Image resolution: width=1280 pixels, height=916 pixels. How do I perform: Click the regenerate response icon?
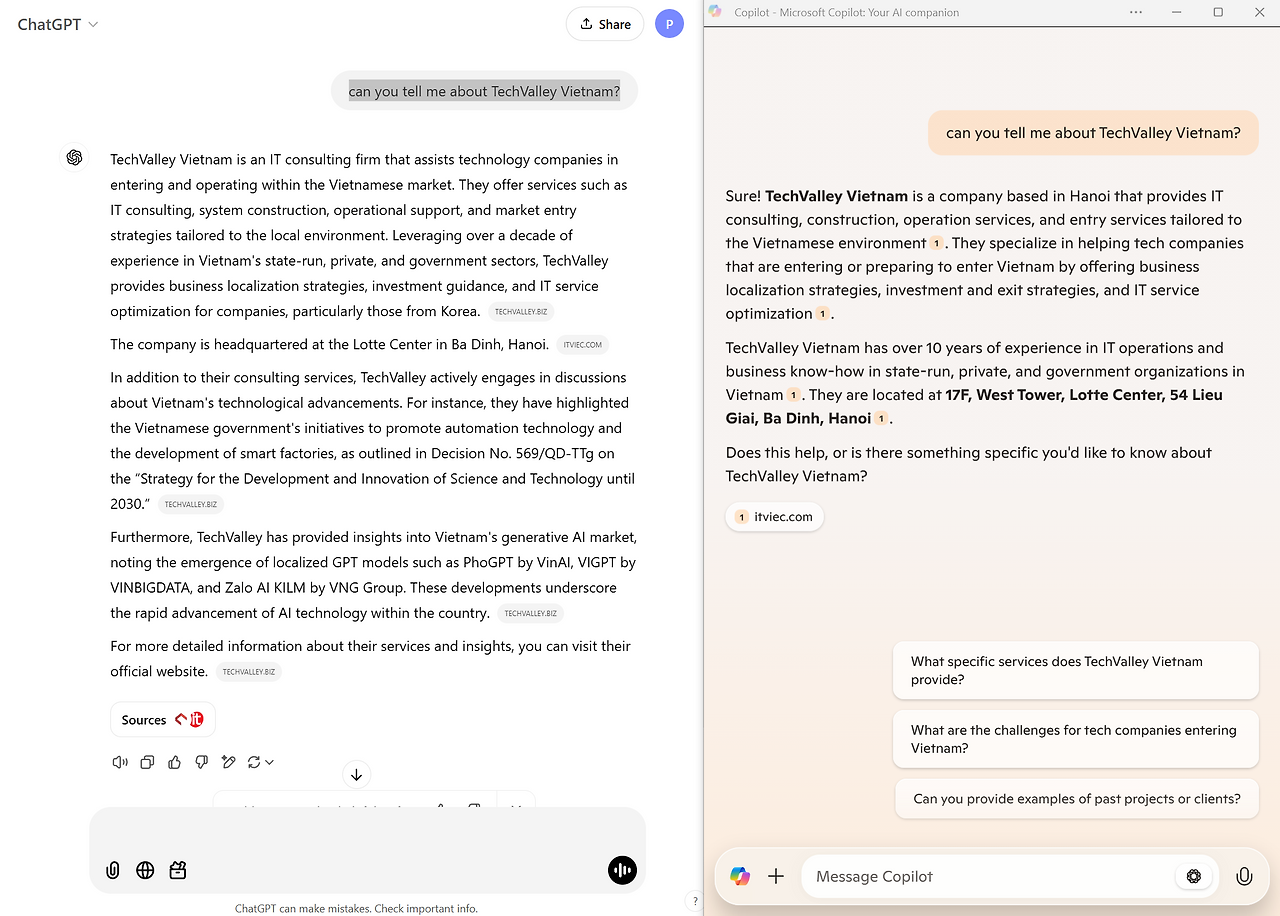(254, 762)
